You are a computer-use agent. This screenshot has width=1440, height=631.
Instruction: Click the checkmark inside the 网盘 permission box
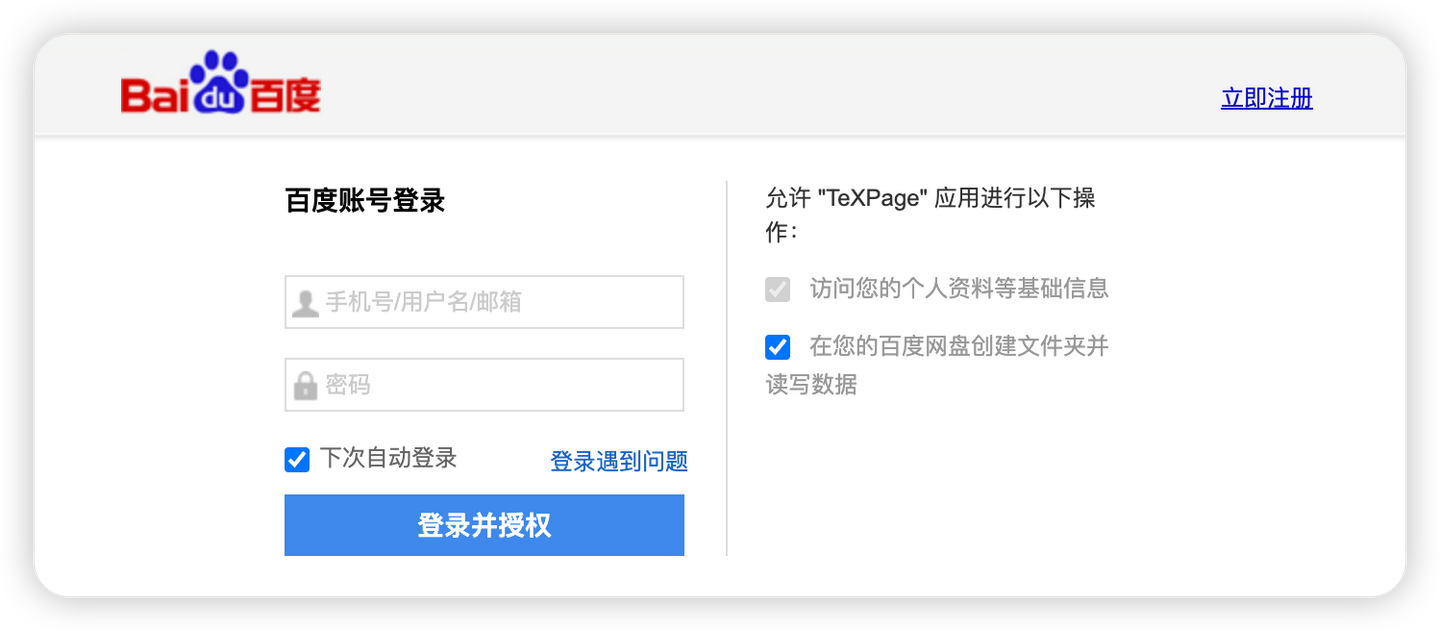pyautogui.click(x=778, y=347)
